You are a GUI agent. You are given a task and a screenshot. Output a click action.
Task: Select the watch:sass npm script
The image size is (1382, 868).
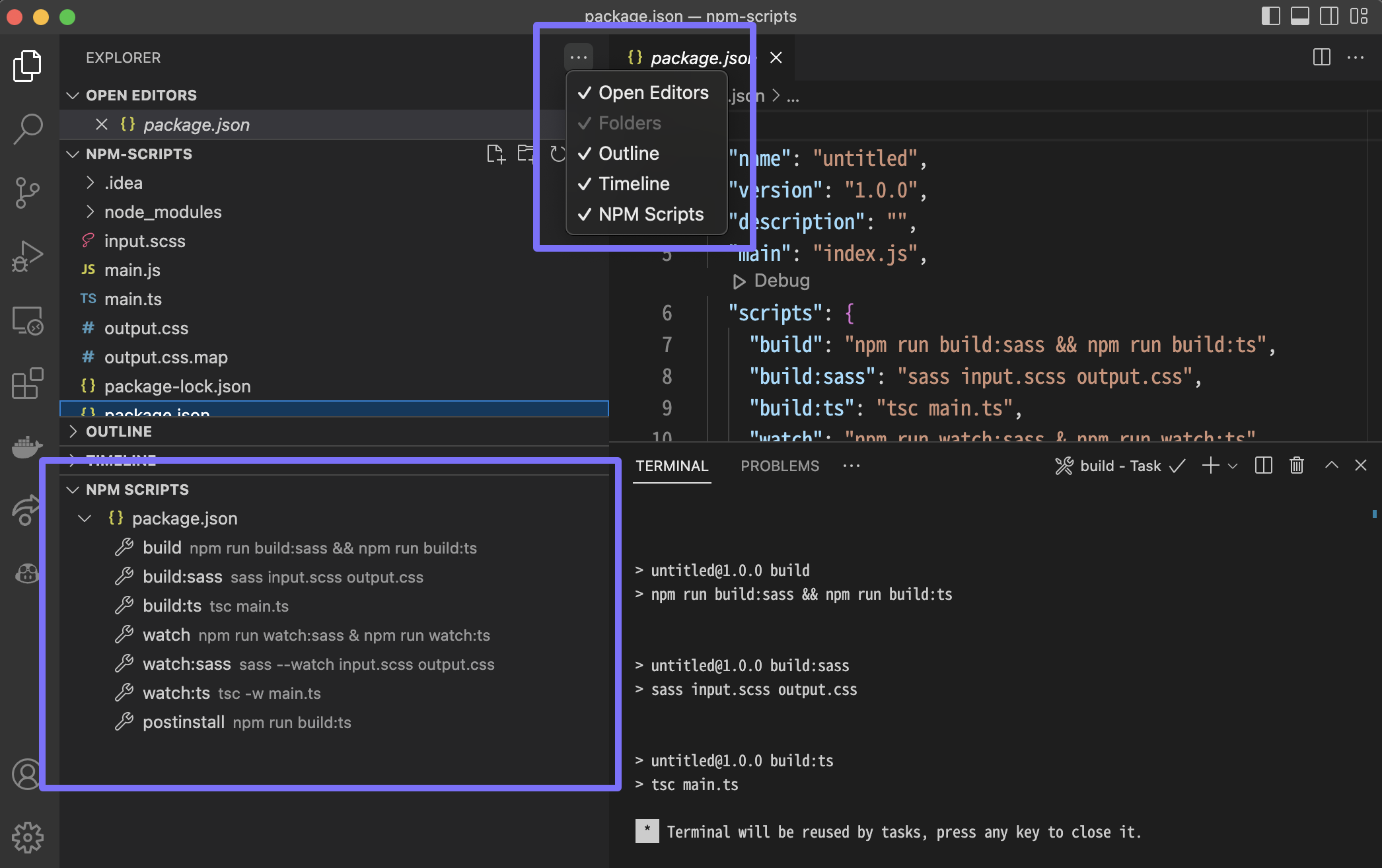point(187,664)
